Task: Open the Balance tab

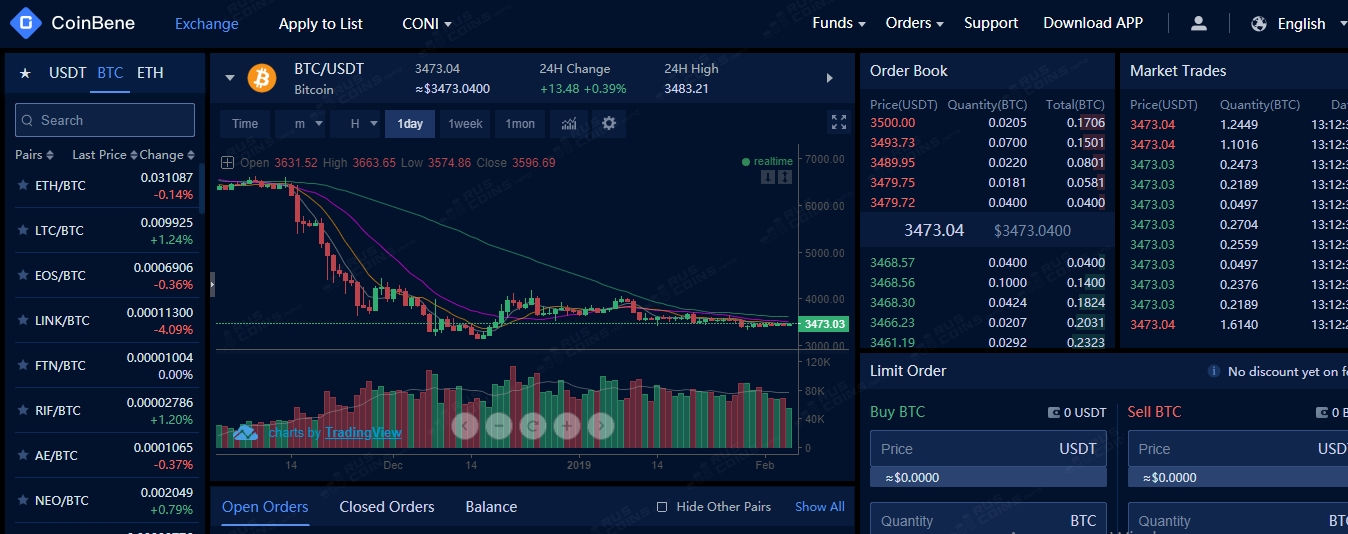Action: click(491, 507)
